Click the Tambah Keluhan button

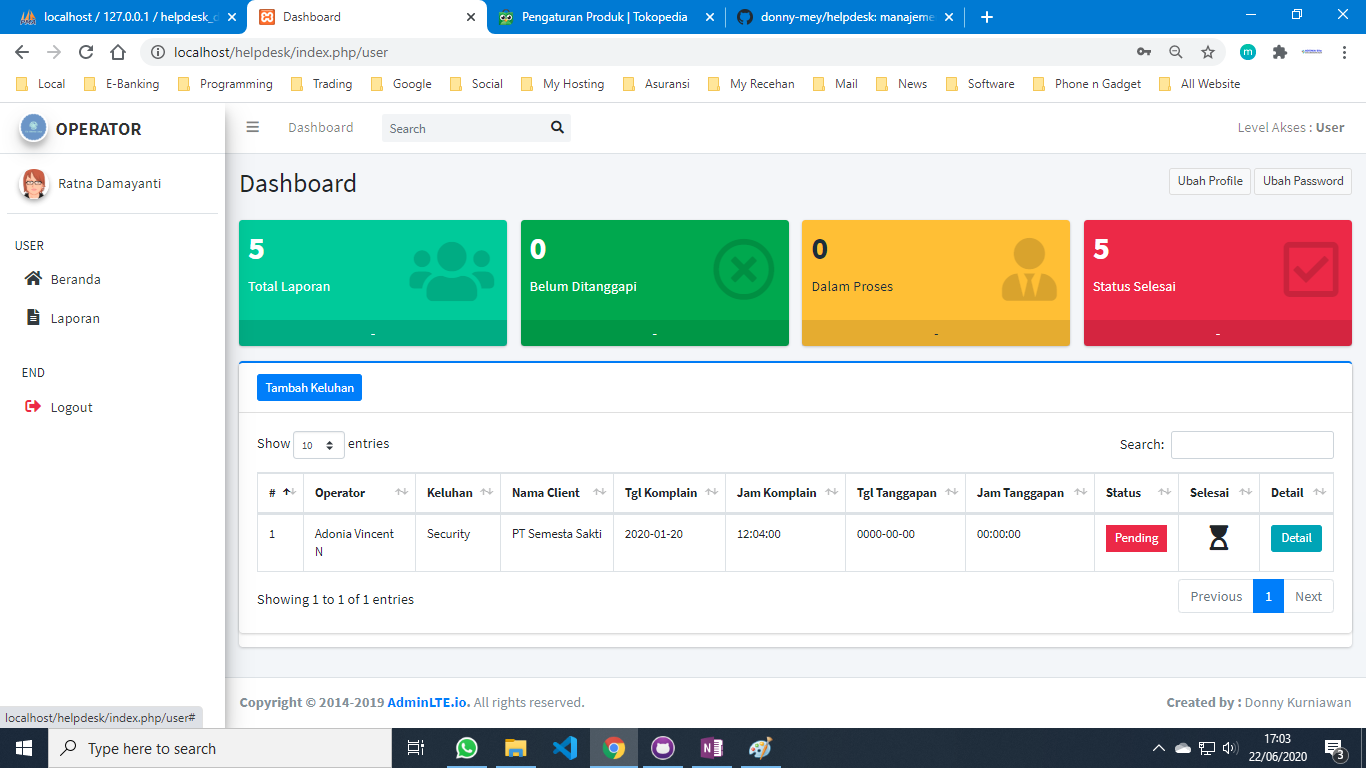pos(309,388)
